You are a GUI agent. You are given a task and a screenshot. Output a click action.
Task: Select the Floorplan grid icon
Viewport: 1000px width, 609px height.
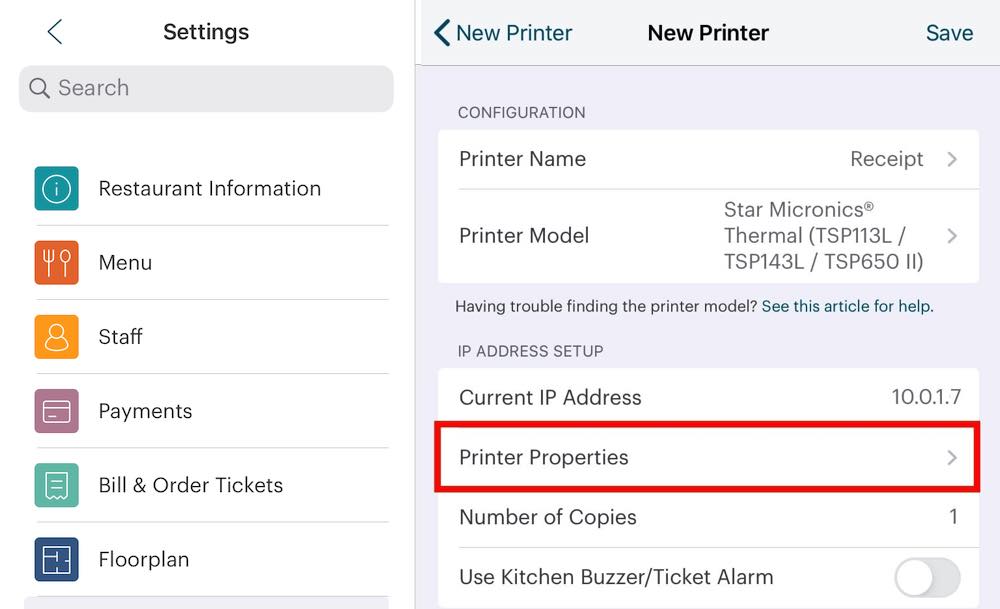(56, 560)
